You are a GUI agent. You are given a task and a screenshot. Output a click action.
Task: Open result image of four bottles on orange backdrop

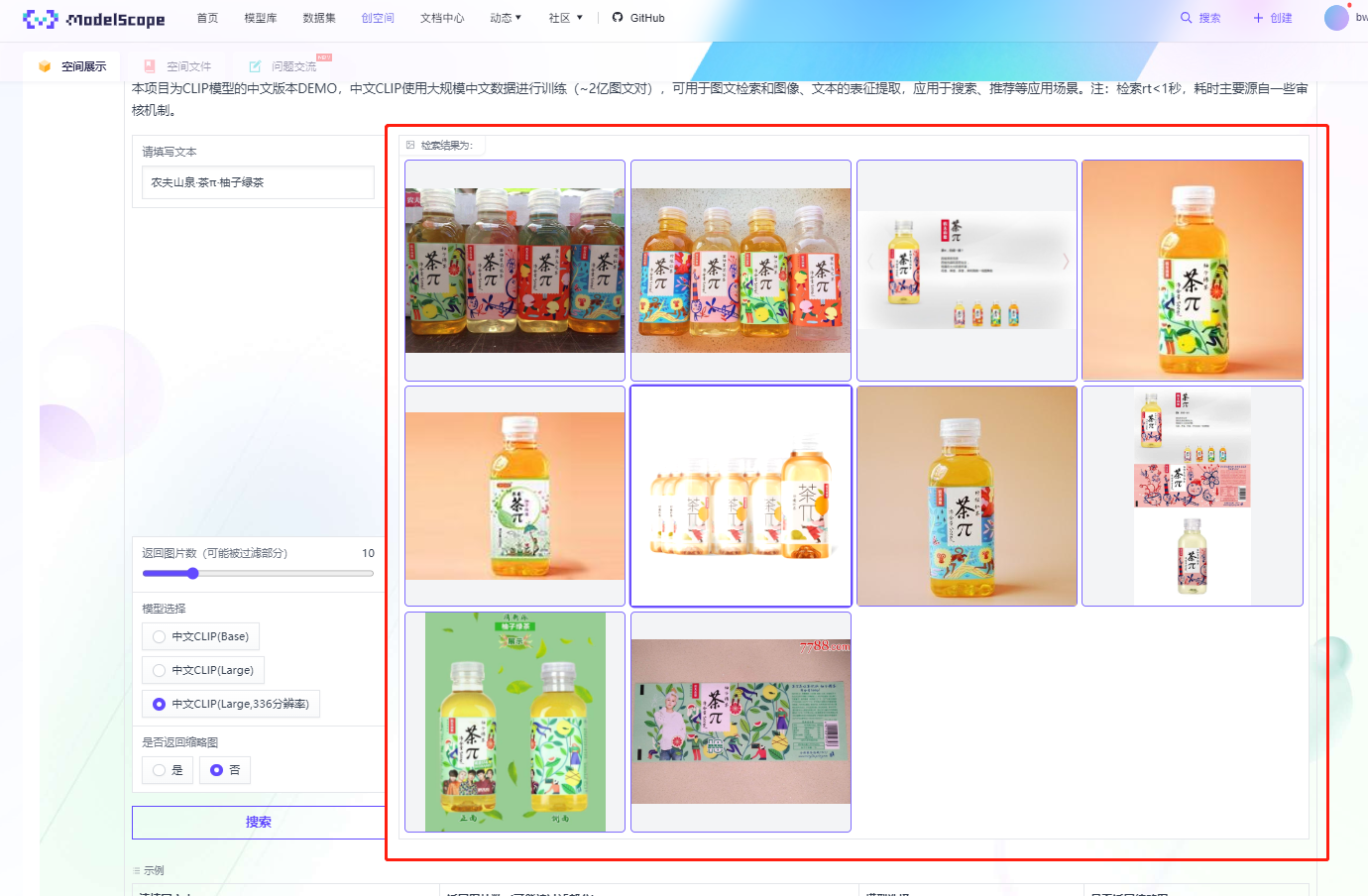point(741,271)
